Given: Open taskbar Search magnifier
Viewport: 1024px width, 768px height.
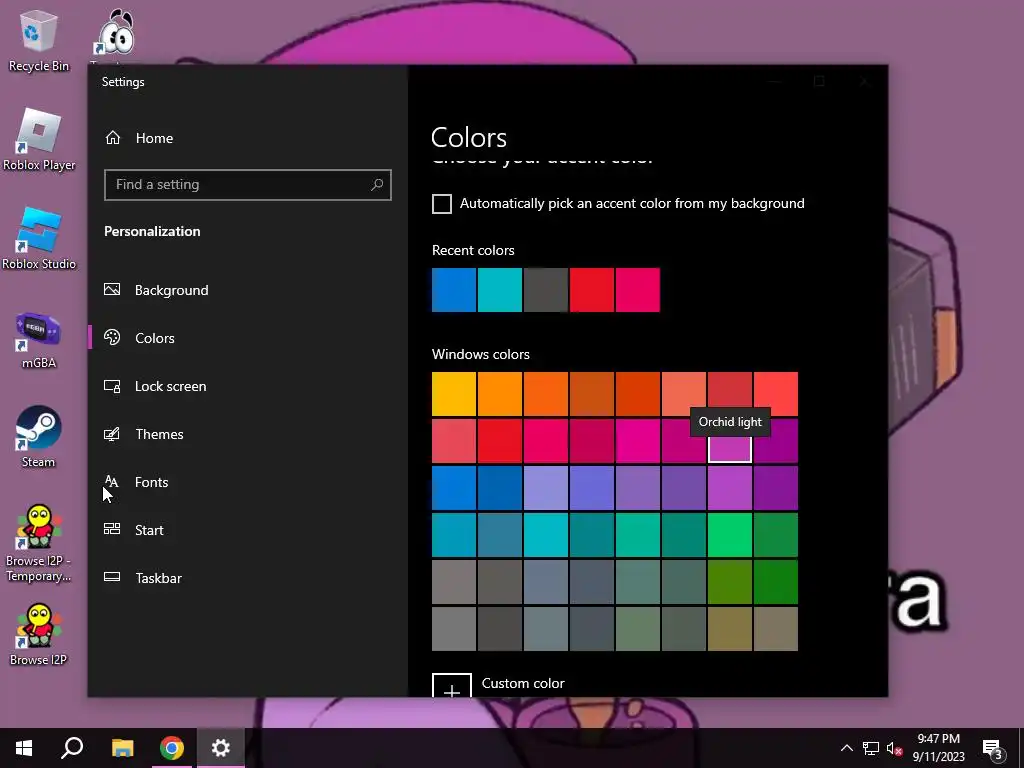Looking at the screenshot, I should (72, 748).
